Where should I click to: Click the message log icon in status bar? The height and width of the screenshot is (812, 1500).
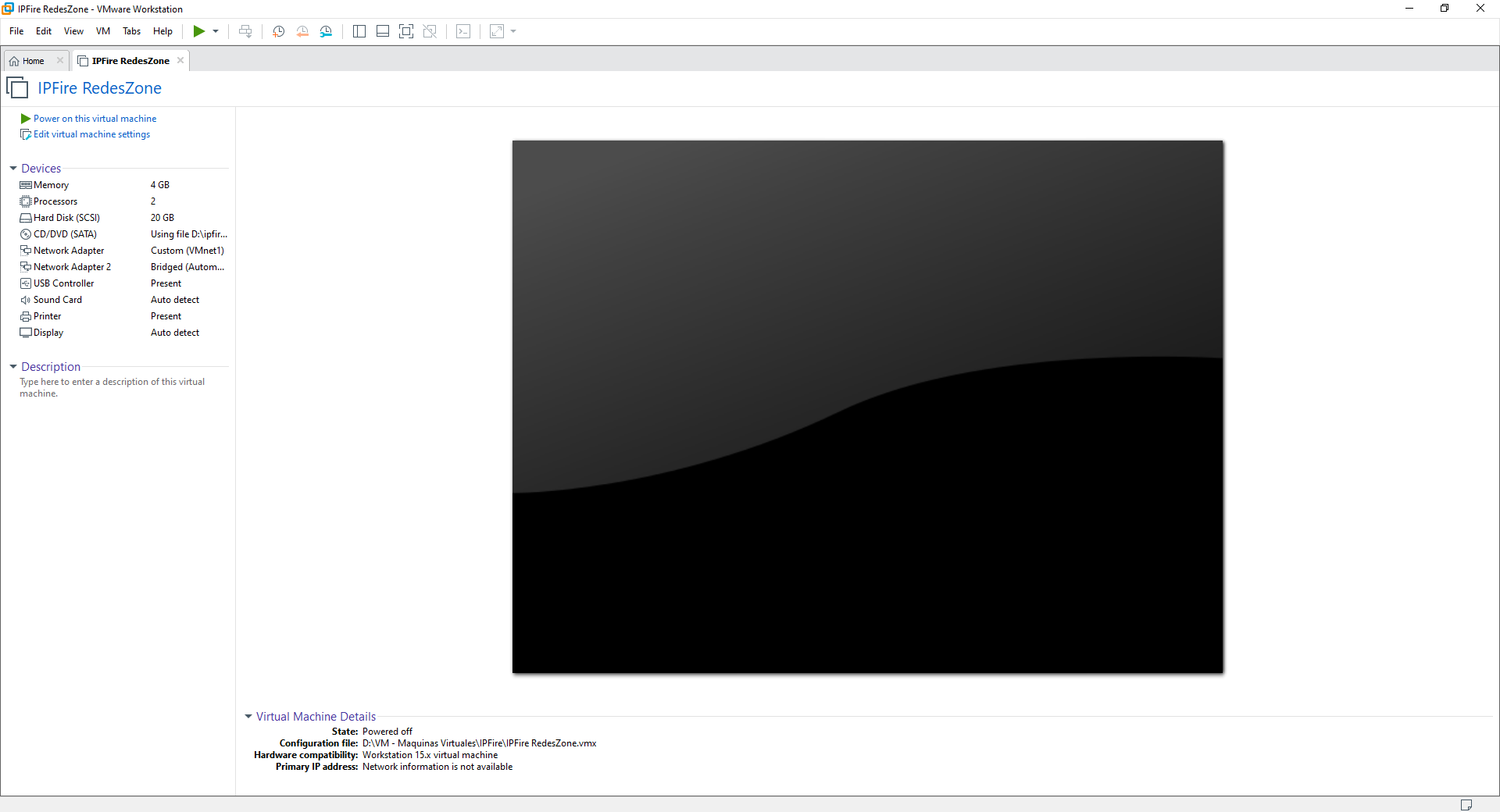tap(1466, 805)
